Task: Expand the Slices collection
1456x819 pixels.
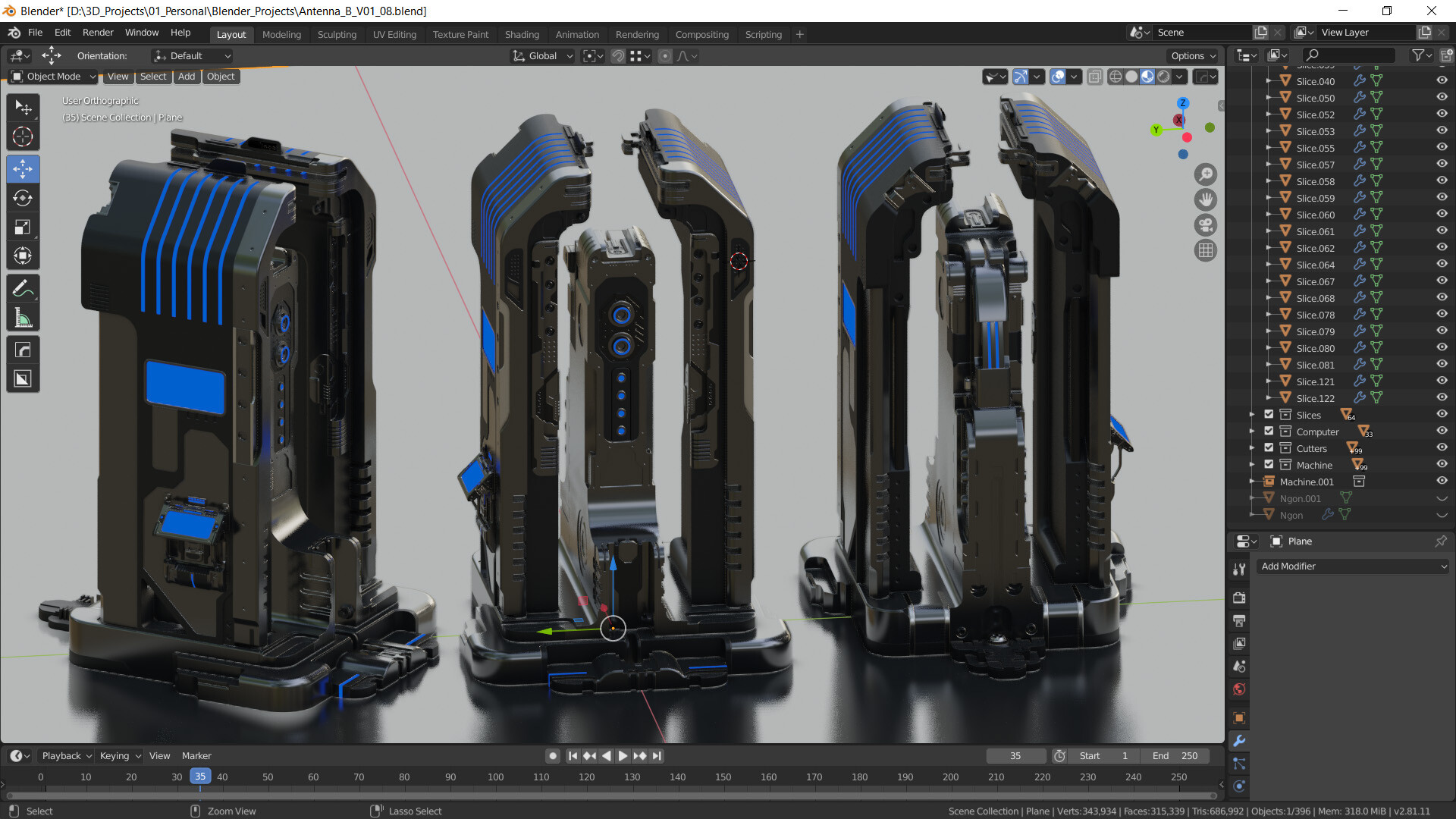Action: 1251,415
